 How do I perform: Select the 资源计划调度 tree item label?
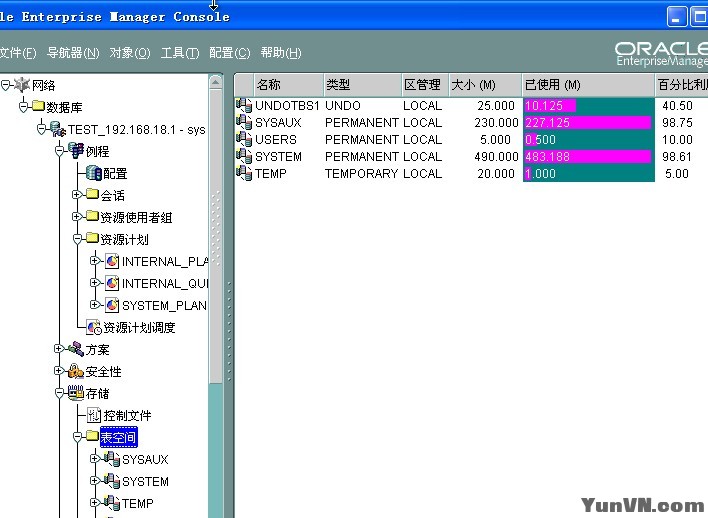(139, 327)
